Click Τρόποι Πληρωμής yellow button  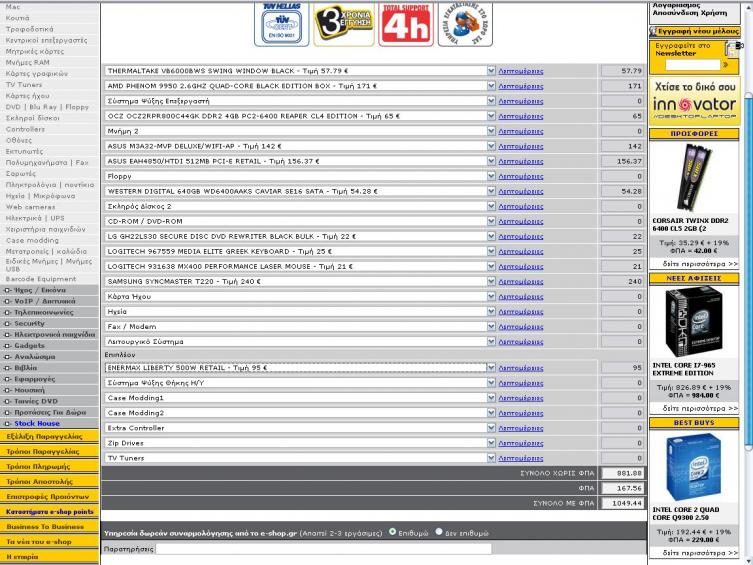pyautogui.click(x=49, y=466)
